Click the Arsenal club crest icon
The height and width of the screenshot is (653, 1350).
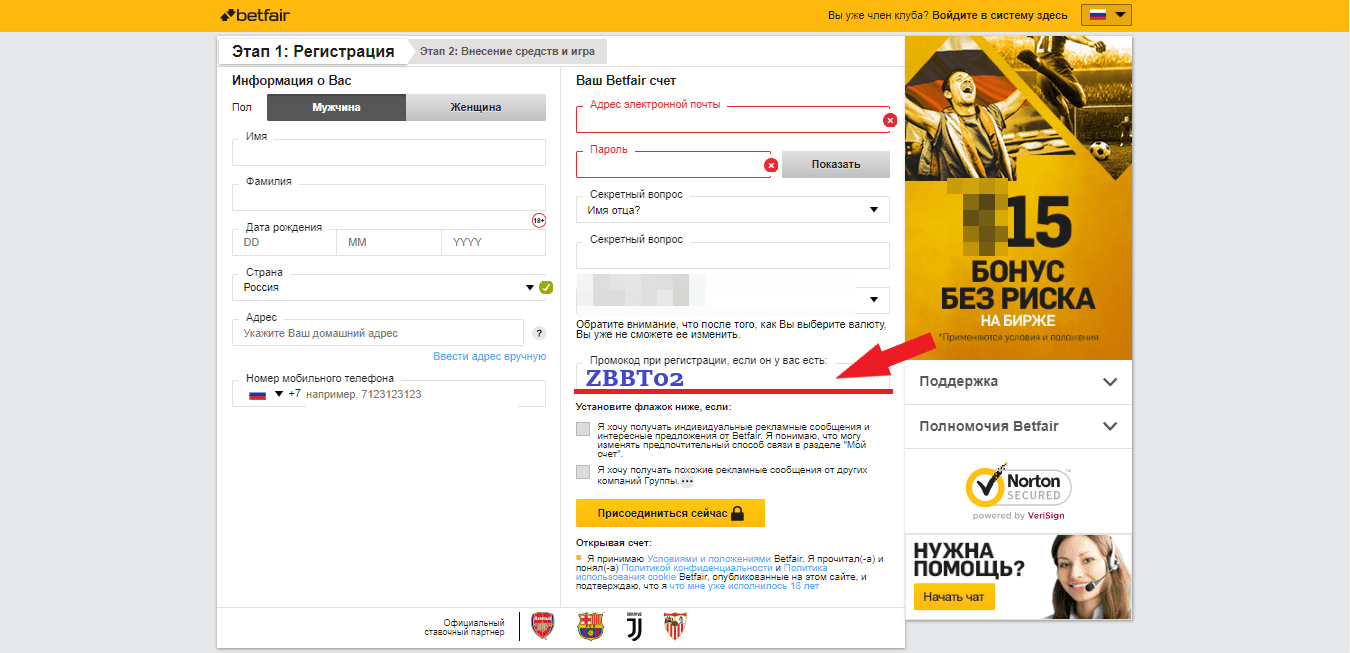[542, 626]
